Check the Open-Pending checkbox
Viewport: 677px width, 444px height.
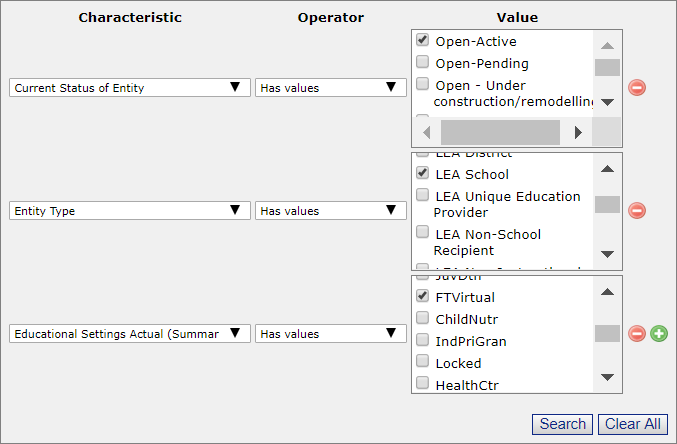(423, 63)
